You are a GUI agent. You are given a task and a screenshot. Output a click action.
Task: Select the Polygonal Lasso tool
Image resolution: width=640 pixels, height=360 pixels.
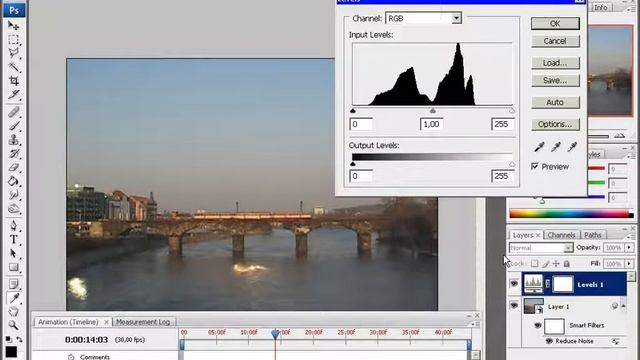[x=13, y=53]
